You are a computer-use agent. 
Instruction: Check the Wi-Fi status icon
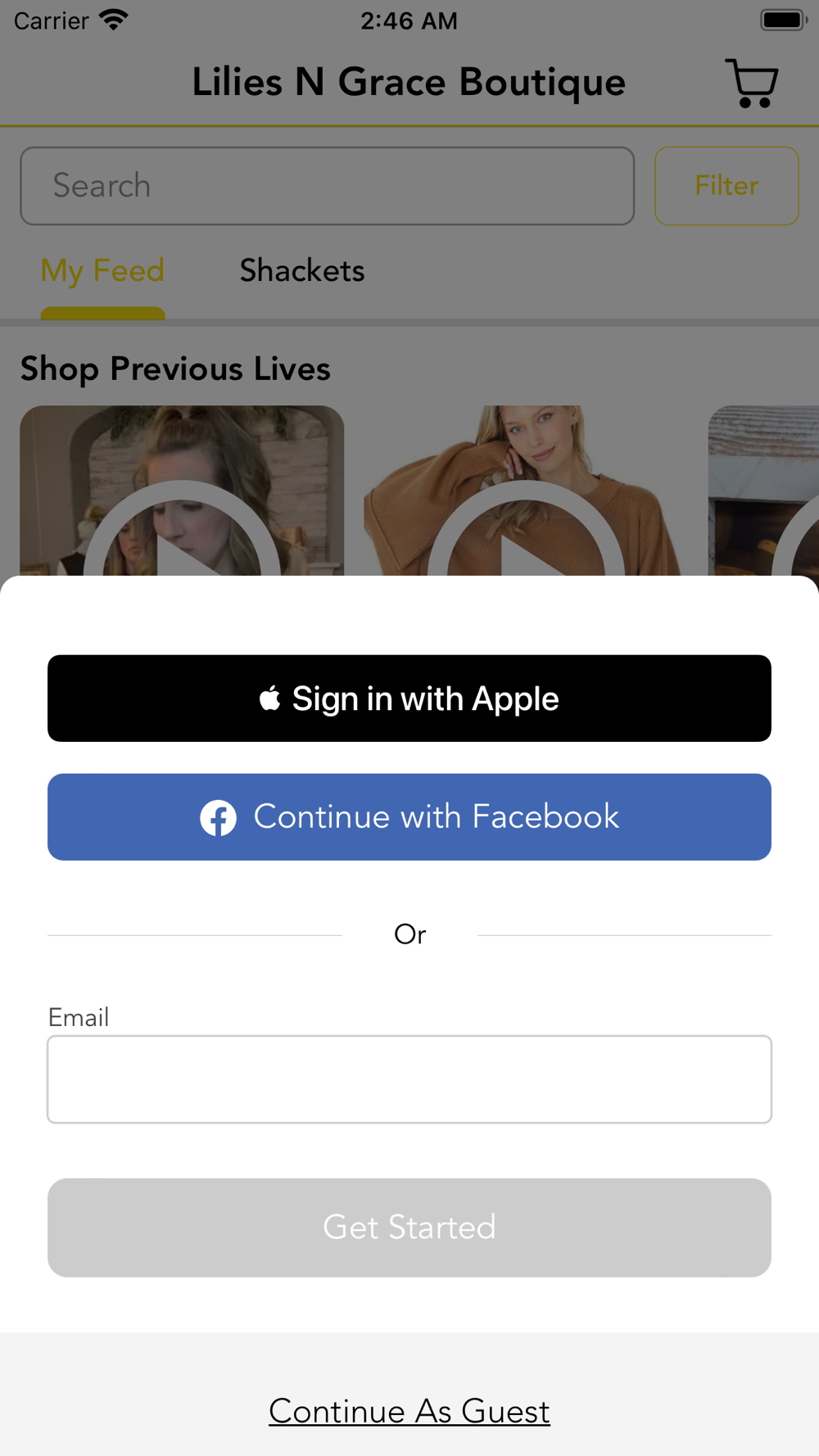point(114,20)
